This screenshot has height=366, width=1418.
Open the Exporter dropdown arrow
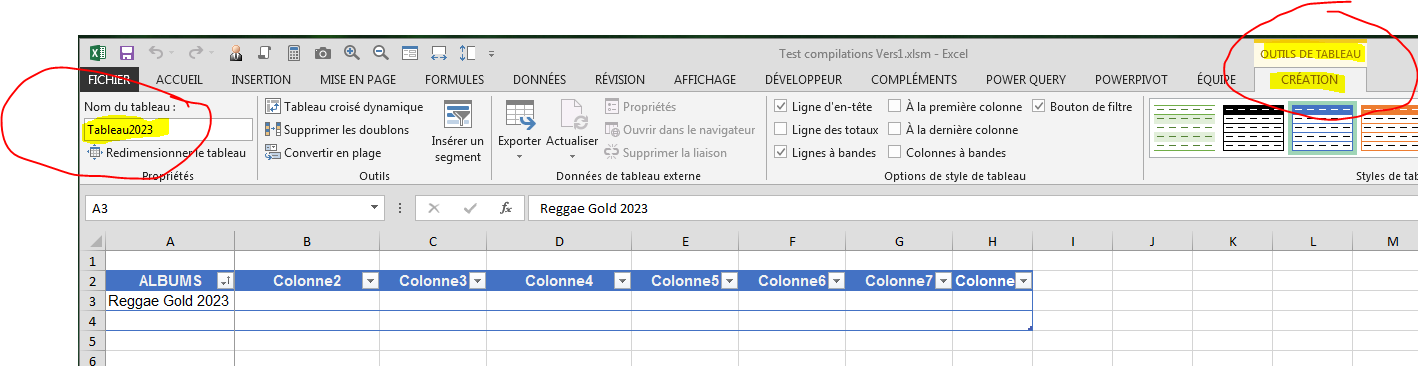point(520,157)
